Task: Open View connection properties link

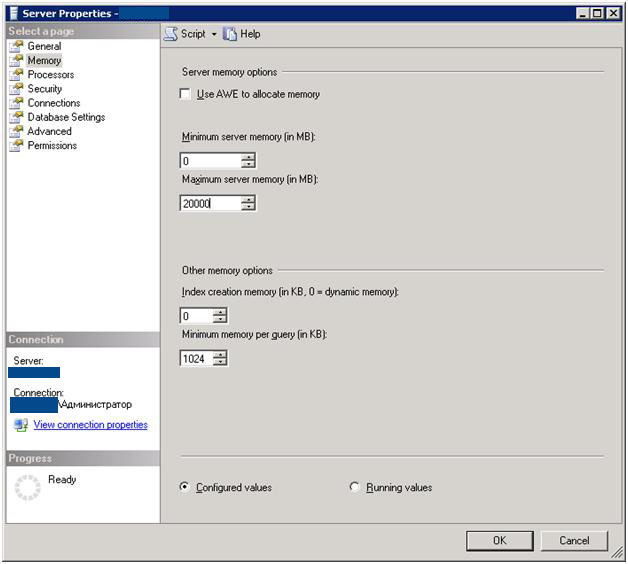Action: click(x=90, y=425)
